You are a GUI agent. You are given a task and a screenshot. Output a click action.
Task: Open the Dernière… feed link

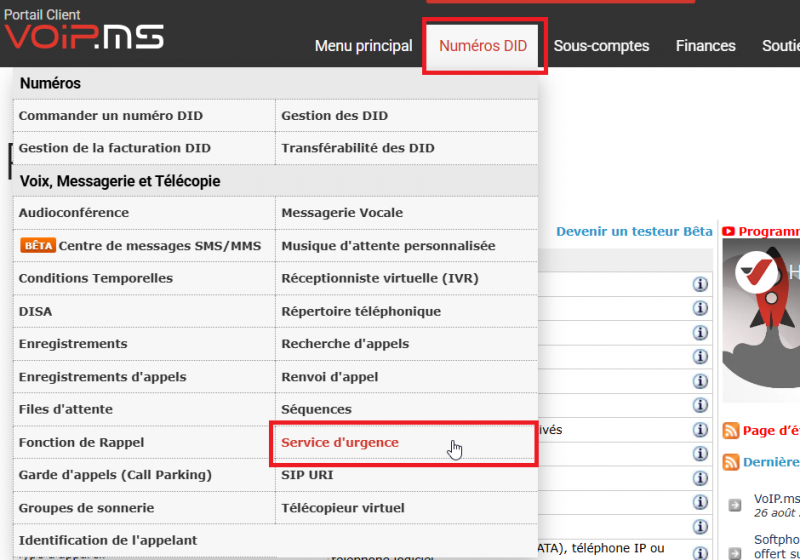(771, 462)
